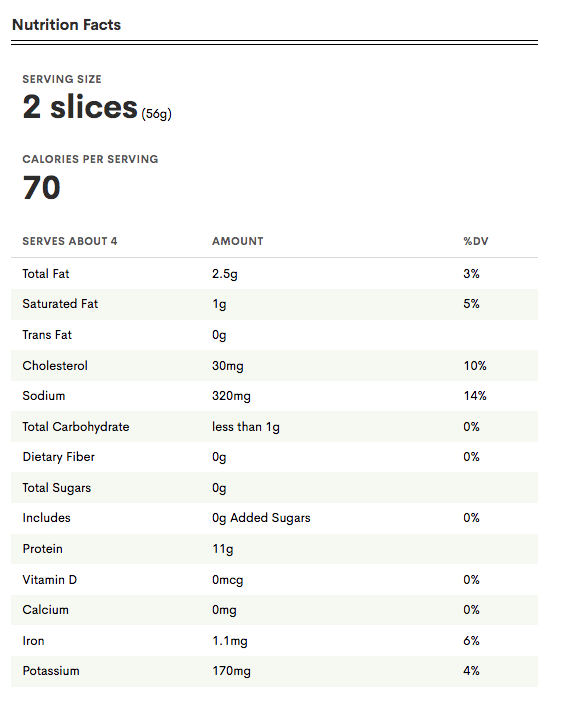The image size is (574, 711).
Task: Click the Cholesterol 30mg amount
Action: click(x=228, y=366)
